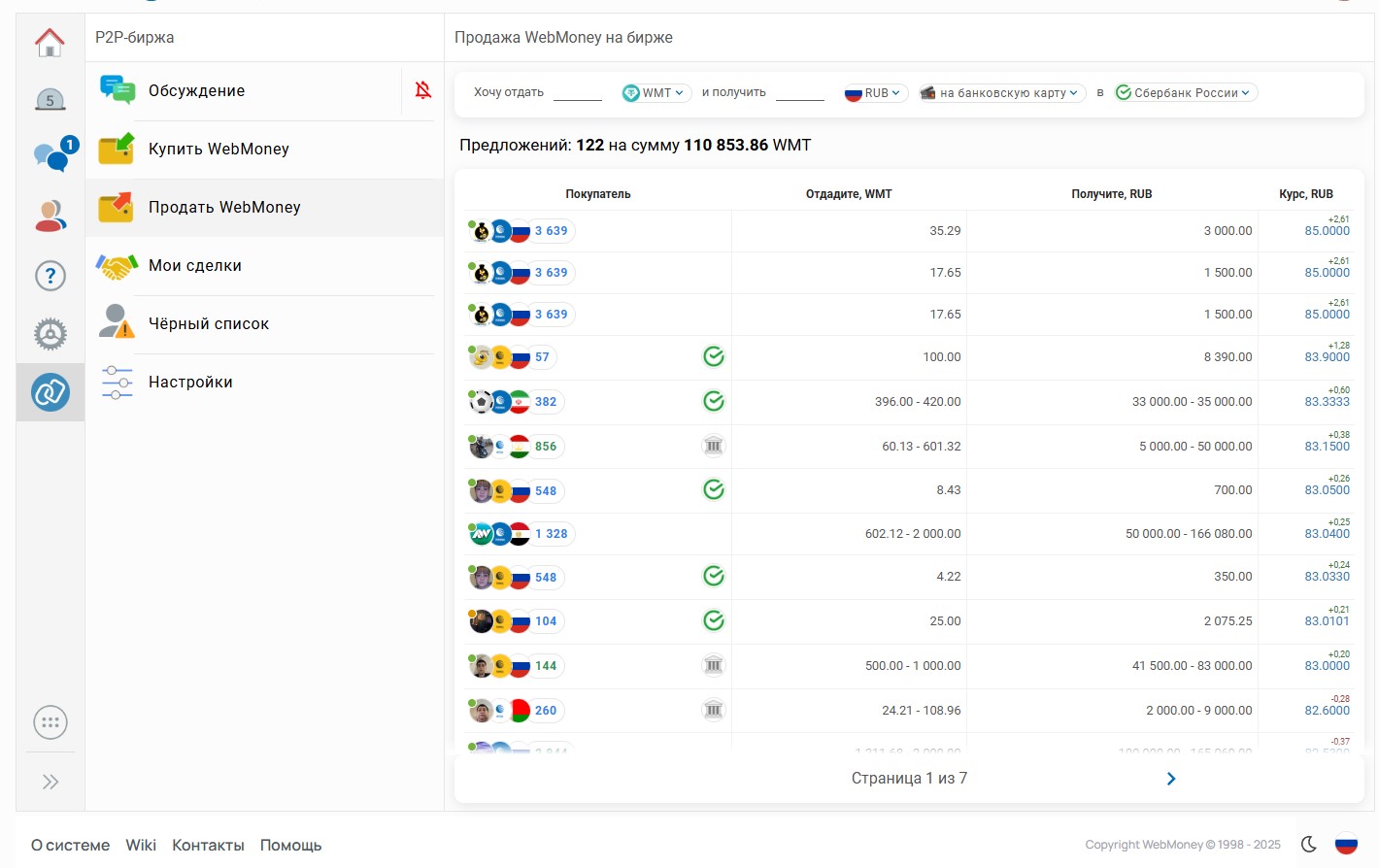Click the avatar of buyer 260
This screenshot has height=868, width=1379.
[481, 711]
